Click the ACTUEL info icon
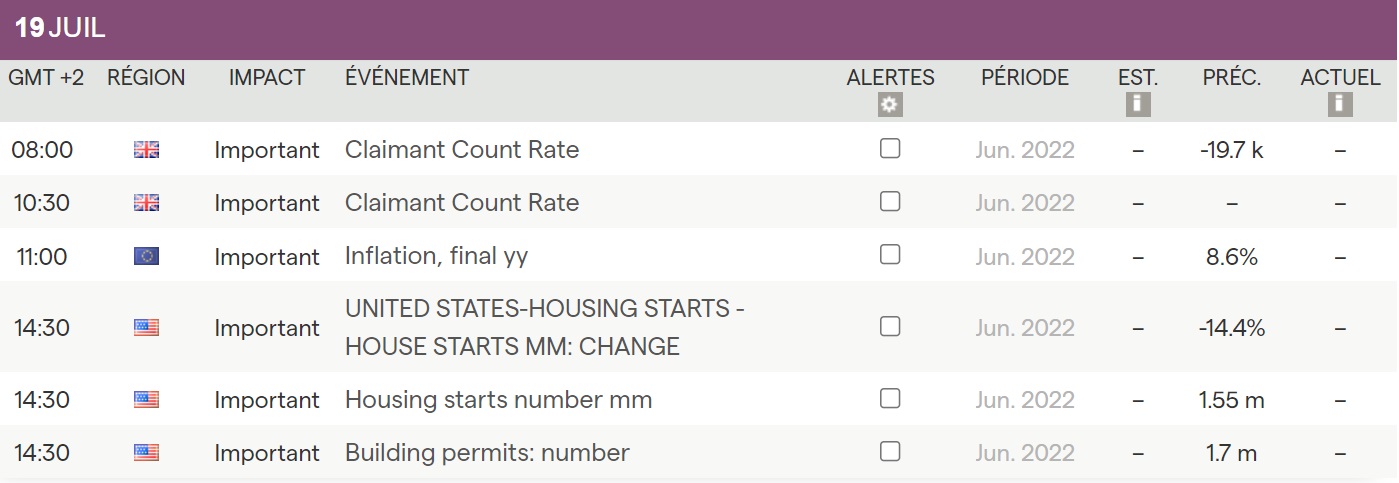This screenshot has width=1399, height=483. [x=1340, y=104]
